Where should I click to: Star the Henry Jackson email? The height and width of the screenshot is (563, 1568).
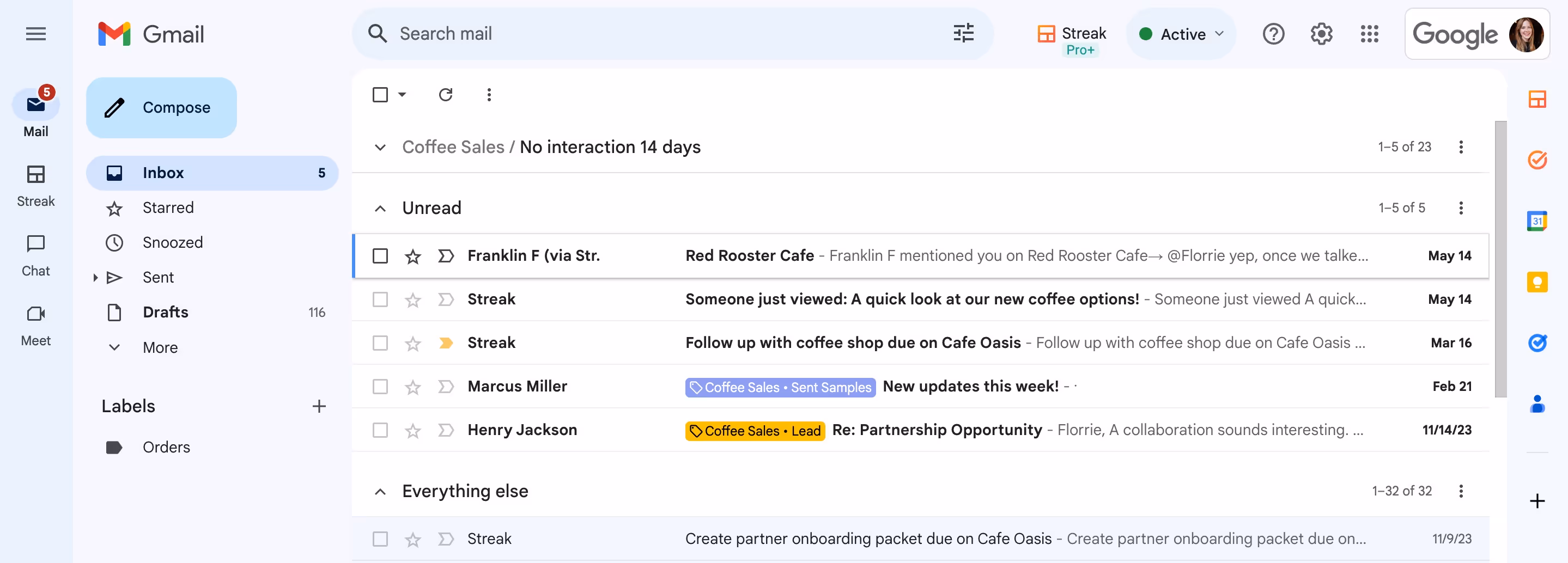[x=412, y=430]
